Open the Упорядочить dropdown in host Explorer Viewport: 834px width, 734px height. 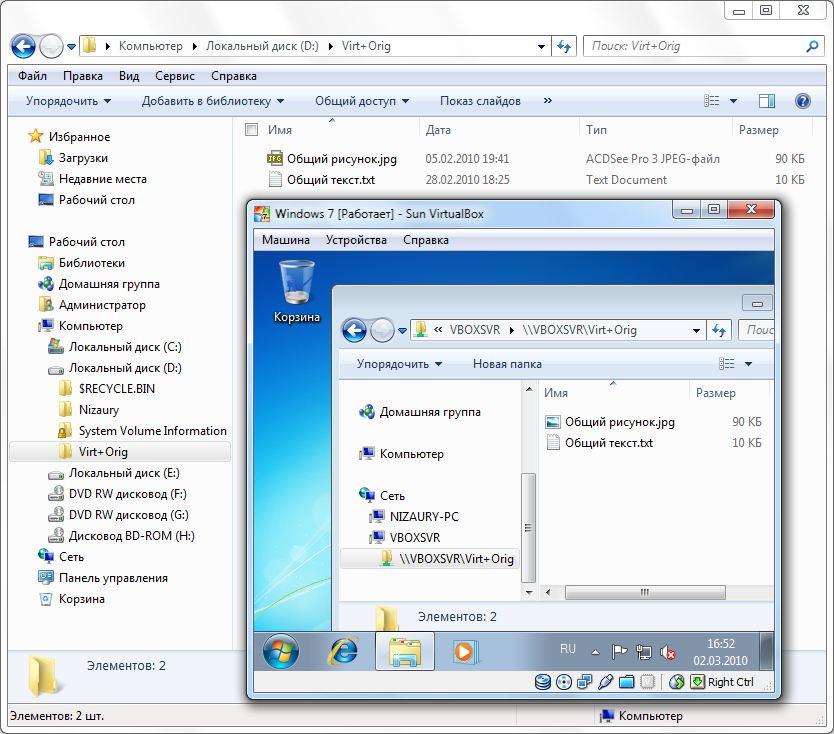[x=68, y=101]
